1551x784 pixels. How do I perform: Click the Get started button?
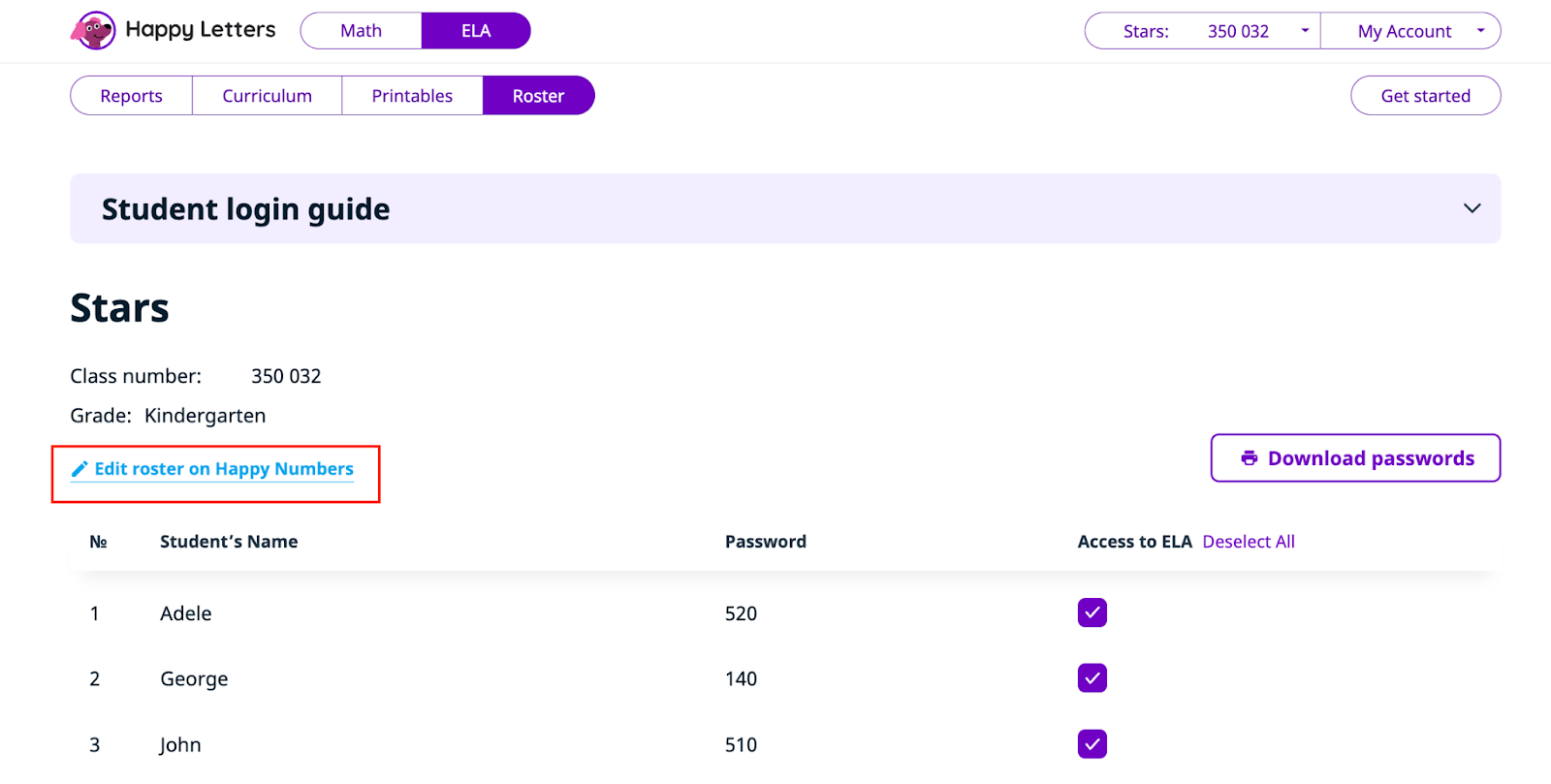tap(1425, 96)
